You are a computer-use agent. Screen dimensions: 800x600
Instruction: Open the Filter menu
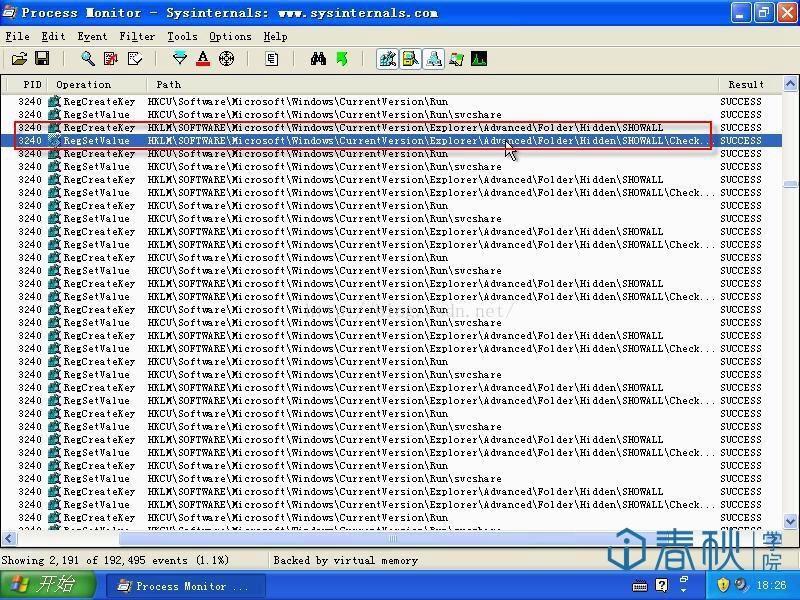[x=137, y=36]
